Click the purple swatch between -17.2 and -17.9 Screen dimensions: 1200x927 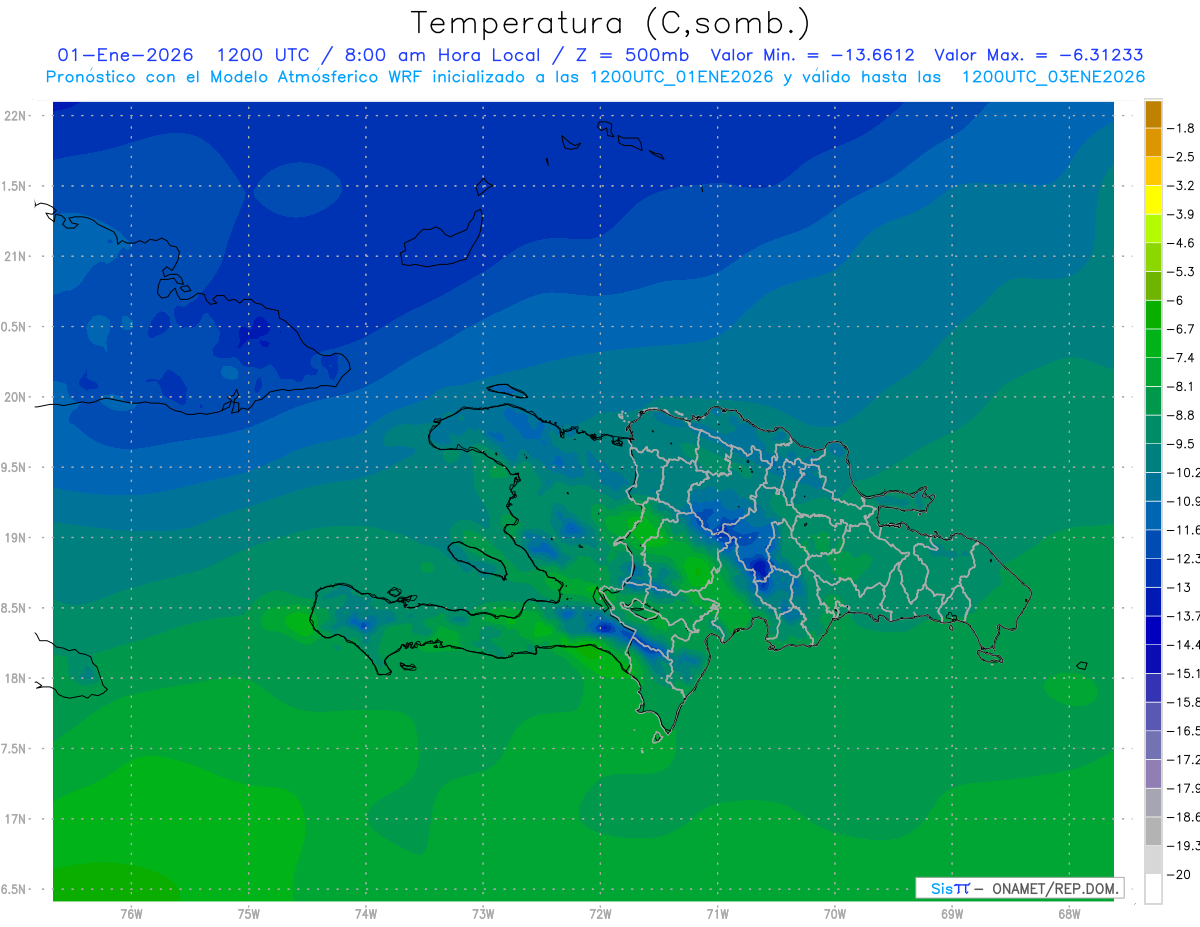tap(1153, 774)
